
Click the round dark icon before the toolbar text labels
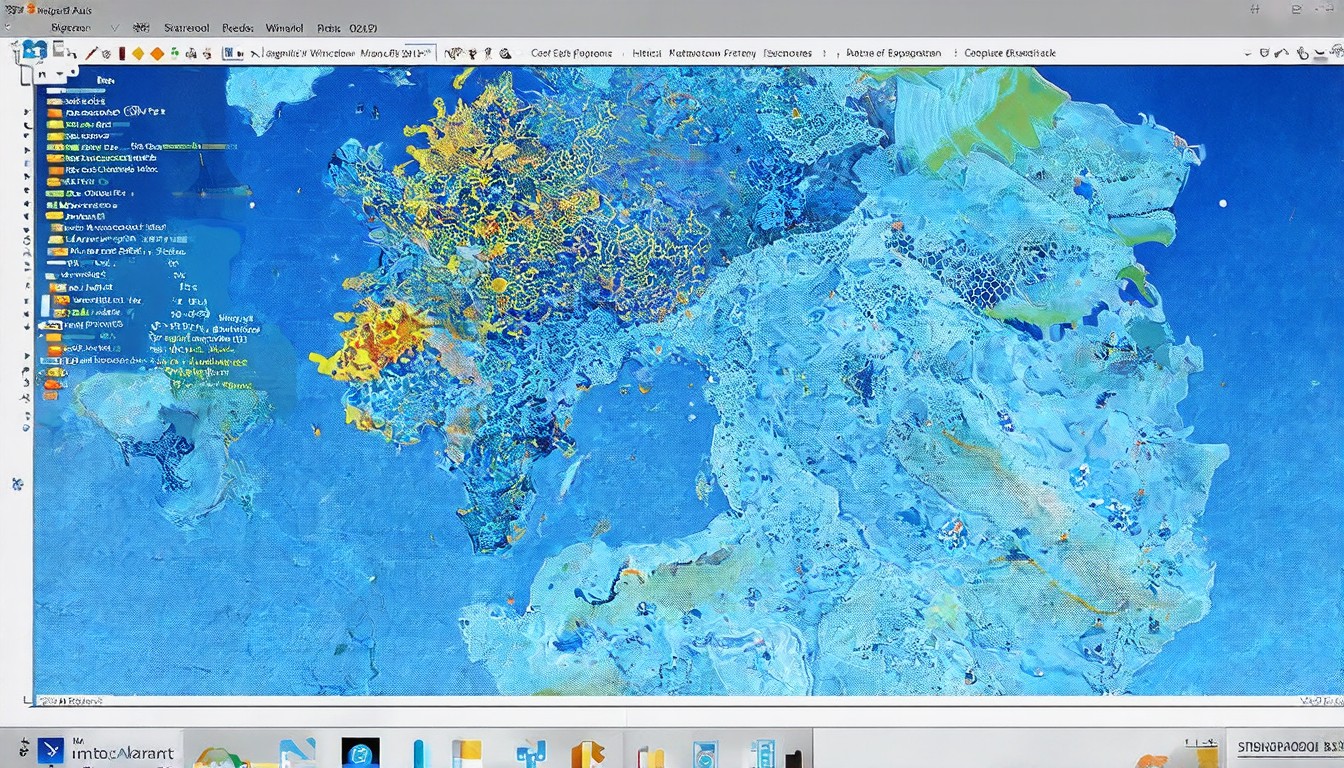click(x=505, y=54)
